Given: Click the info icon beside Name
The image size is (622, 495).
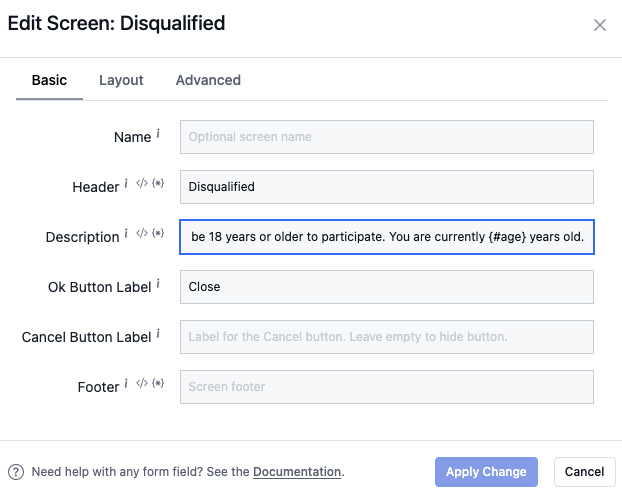Looking at the screenshot, I should point(158,135).
